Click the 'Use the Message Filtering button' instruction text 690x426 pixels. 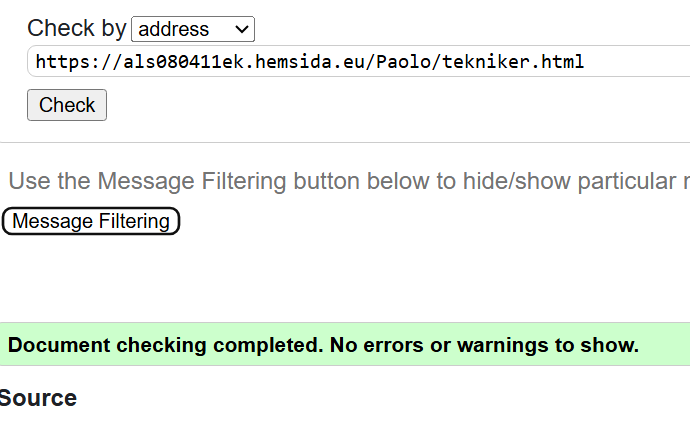pyautogui.click(x=200, y=181)
